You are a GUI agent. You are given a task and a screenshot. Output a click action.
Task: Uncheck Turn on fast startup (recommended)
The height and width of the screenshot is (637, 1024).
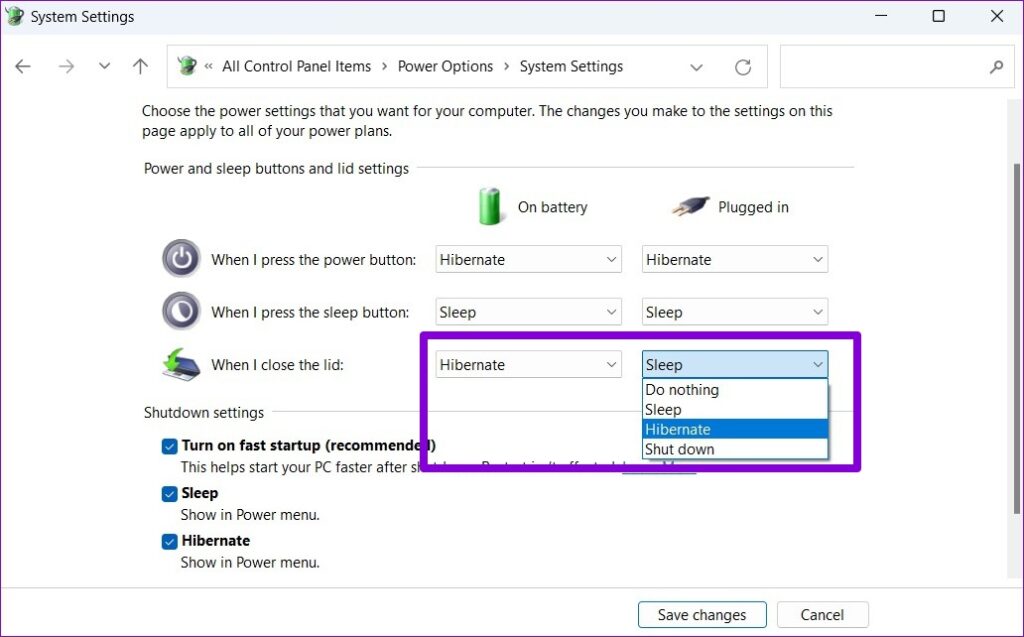[170, 445]
